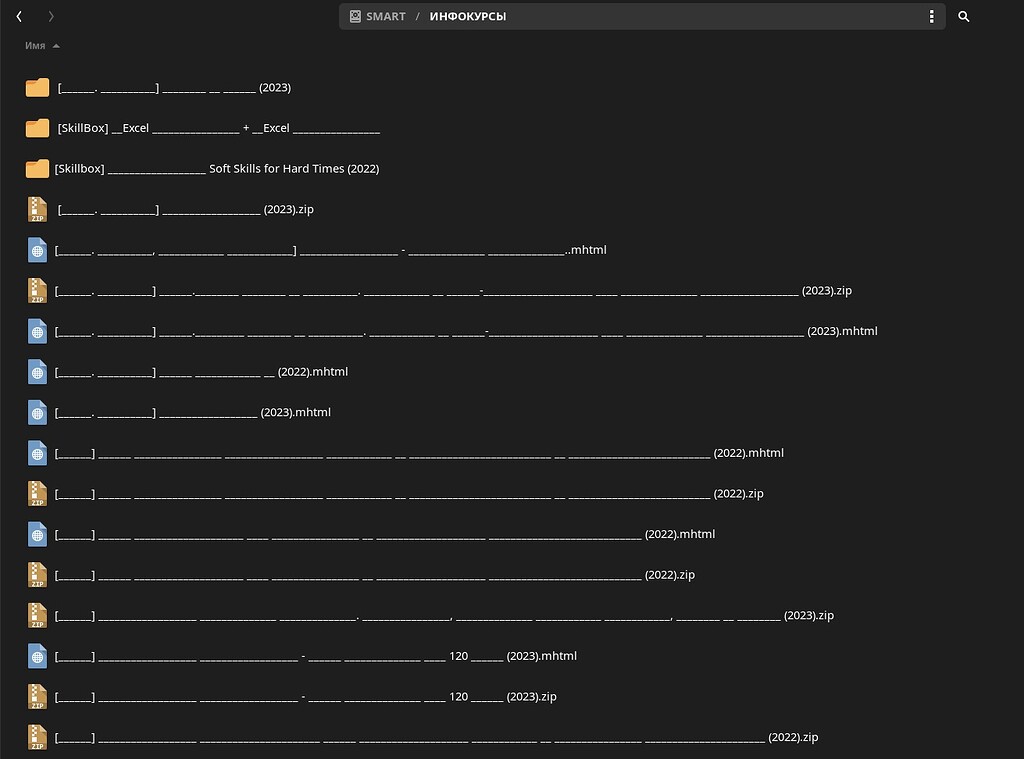Click ИНФОКУРСЫ in the breadcrumb path

[467, 16]
